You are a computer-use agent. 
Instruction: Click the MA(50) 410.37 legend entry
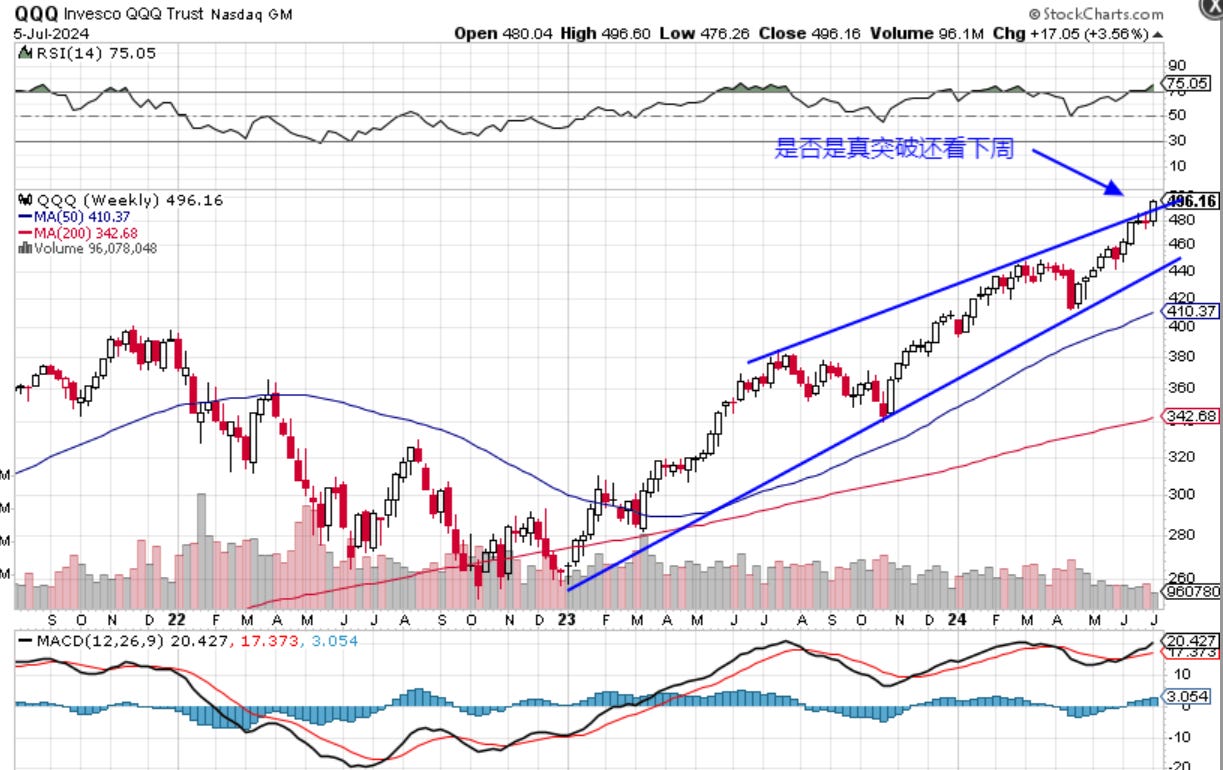(73, 216)
